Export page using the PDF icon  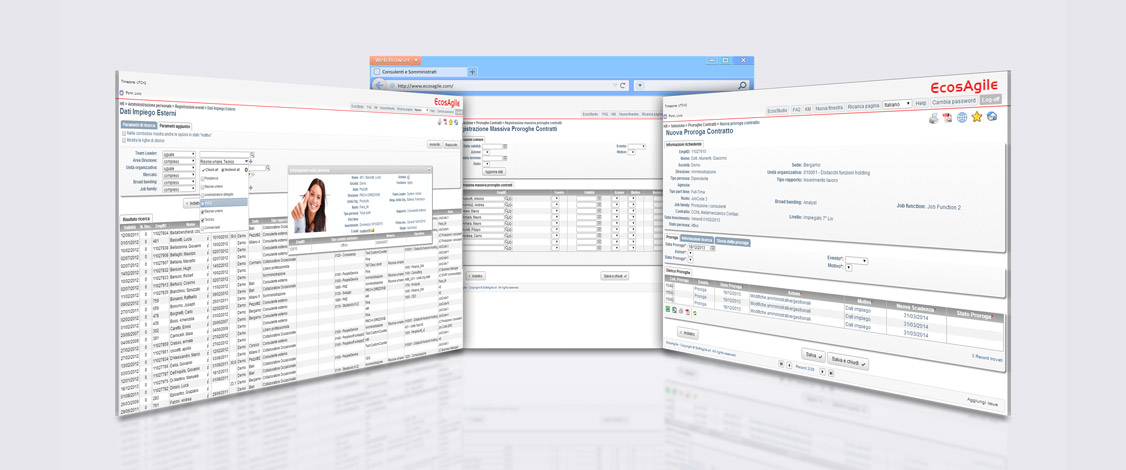click(x=948, y=118)
